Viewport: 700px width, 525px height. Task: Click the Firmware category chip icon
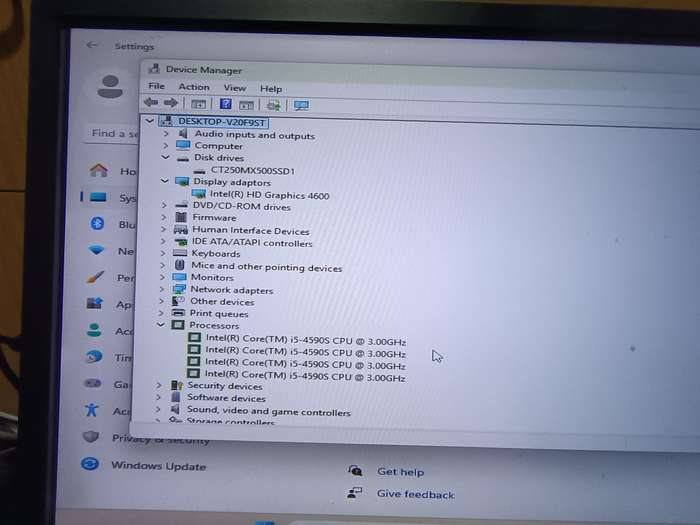[181, 217]
